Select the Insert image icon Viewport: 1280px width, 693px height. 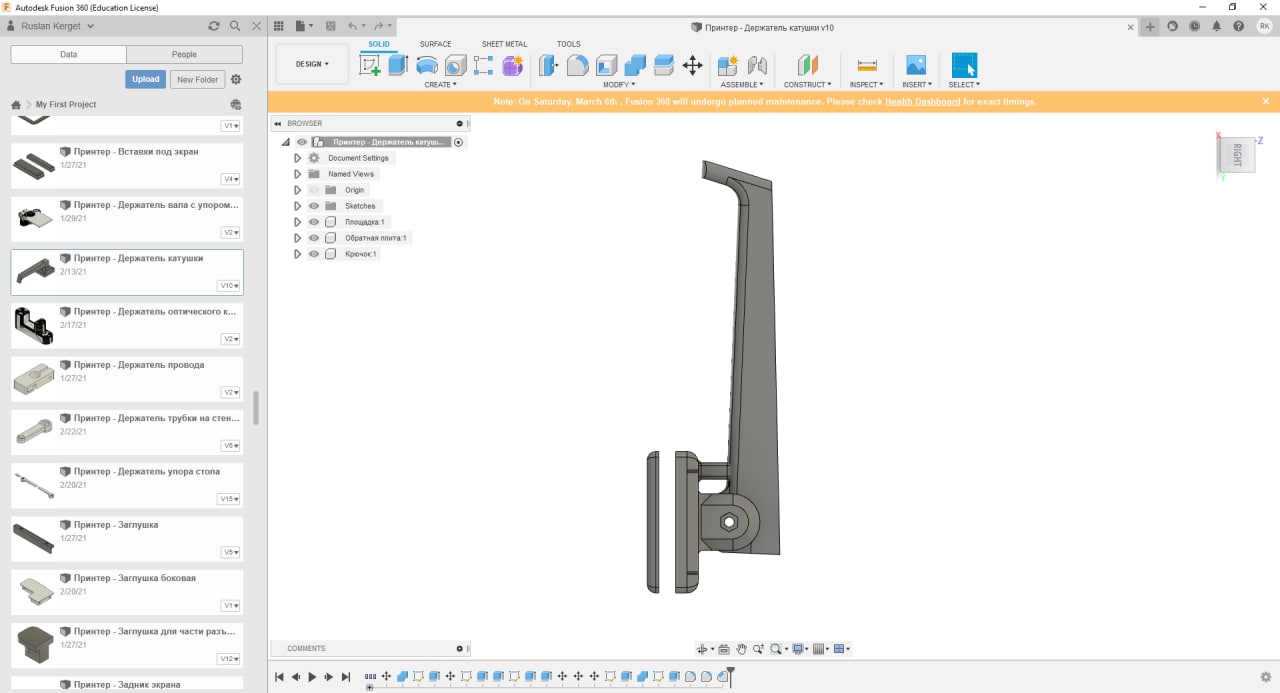[x=916, y=66]
